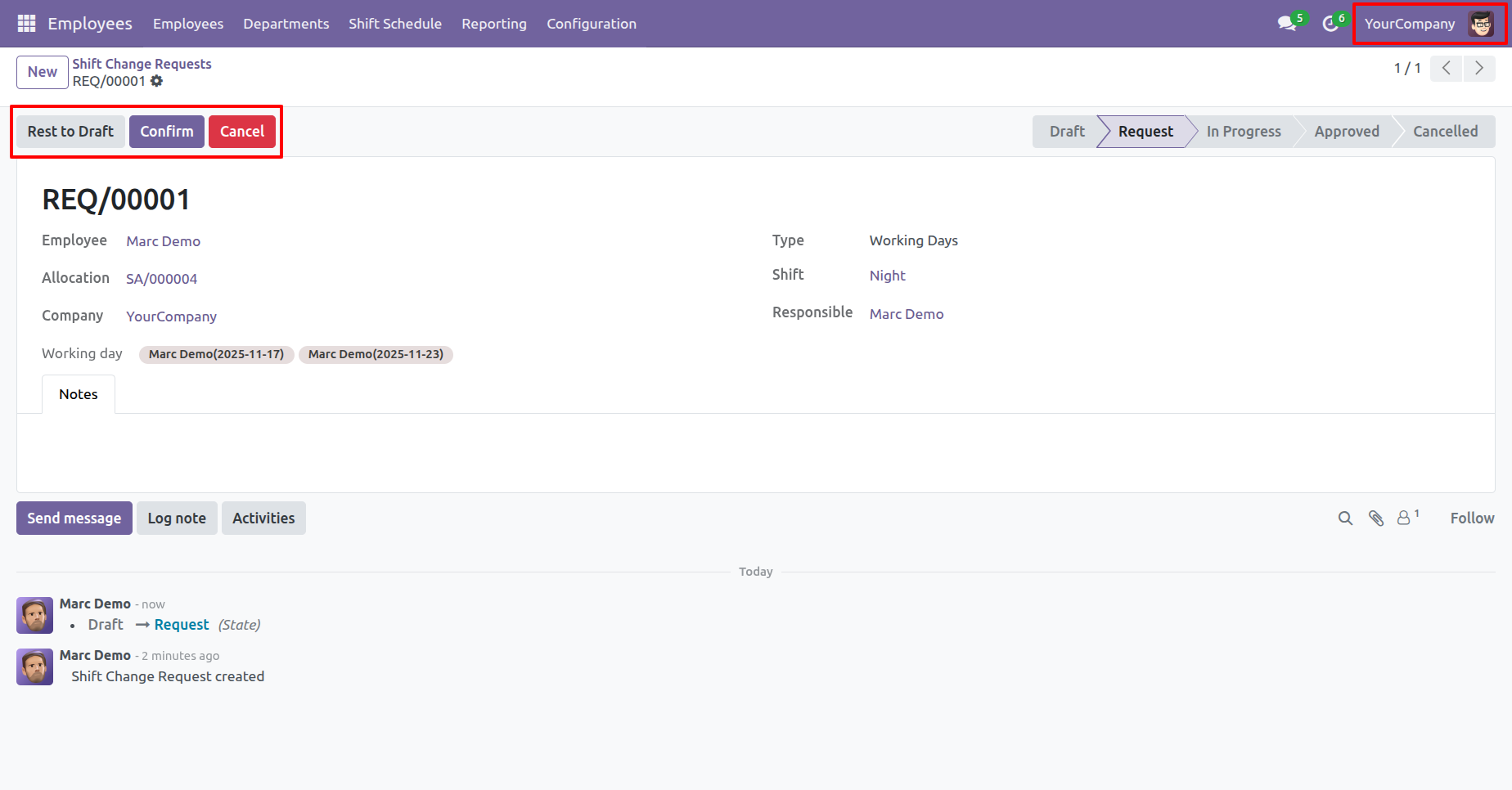
Task: Open the conversations chat icon
Action: pos(1287,24)
